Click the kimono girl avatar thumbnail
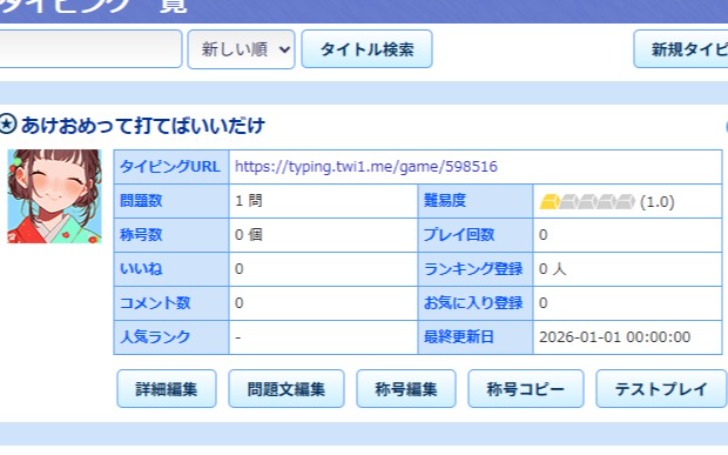Screen dimensions: 728x455 tap(54, 197)
